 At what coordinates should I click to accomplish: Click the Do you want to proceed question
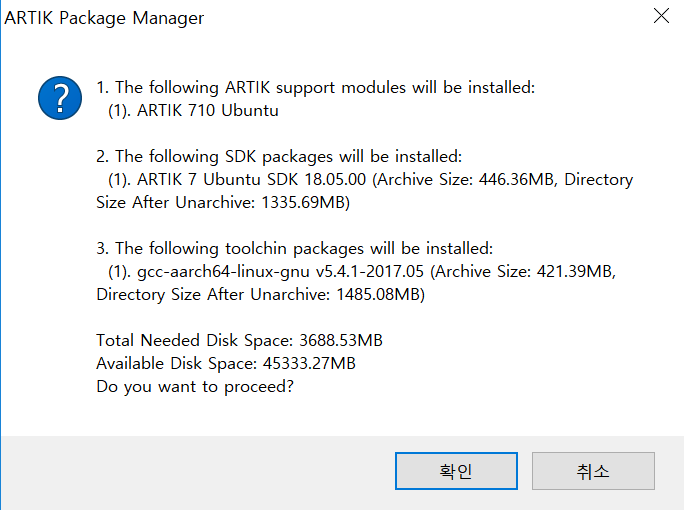195,387
